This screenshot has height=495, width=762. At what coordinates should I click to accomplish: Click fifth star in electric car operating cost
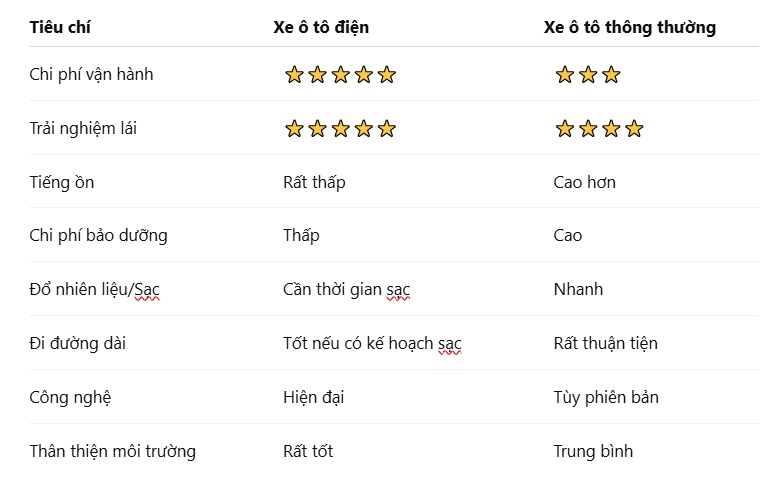(386, 75)
